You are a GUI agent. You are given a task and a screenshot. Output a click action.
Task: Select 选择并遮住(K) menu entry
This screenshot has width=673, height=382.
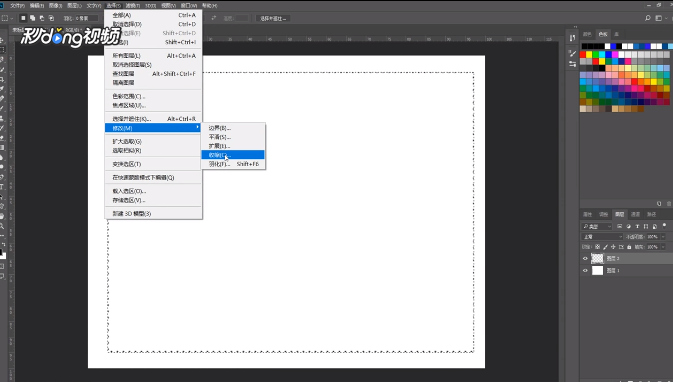tap(153, 119)
